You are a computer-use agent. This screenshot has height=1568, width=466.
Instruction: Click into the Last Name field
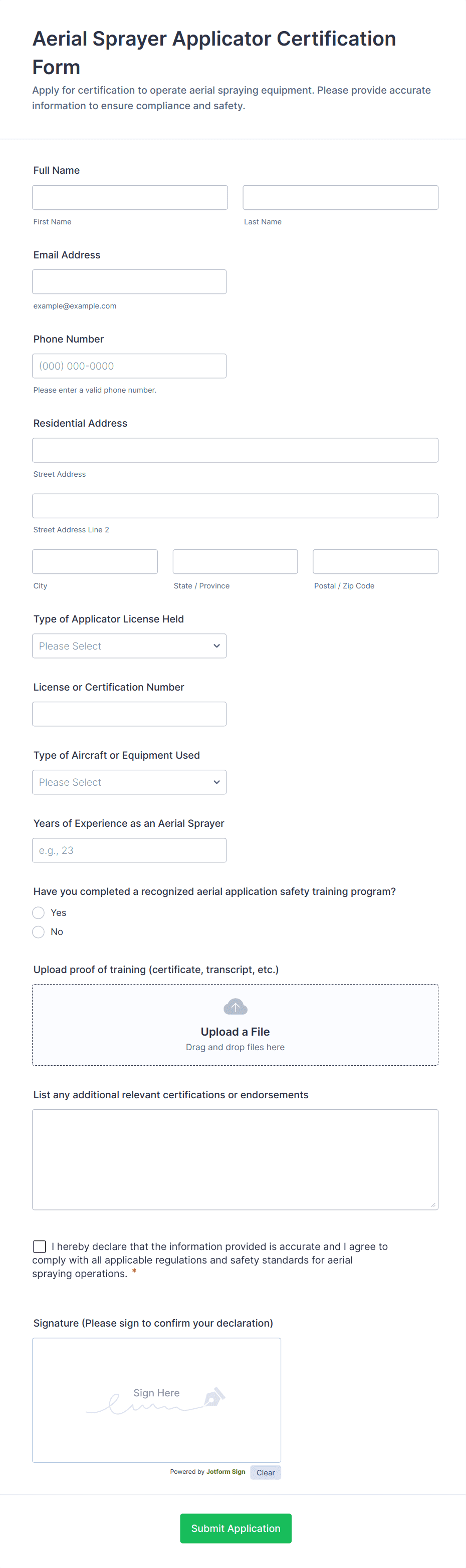click(x=340, y=198)
